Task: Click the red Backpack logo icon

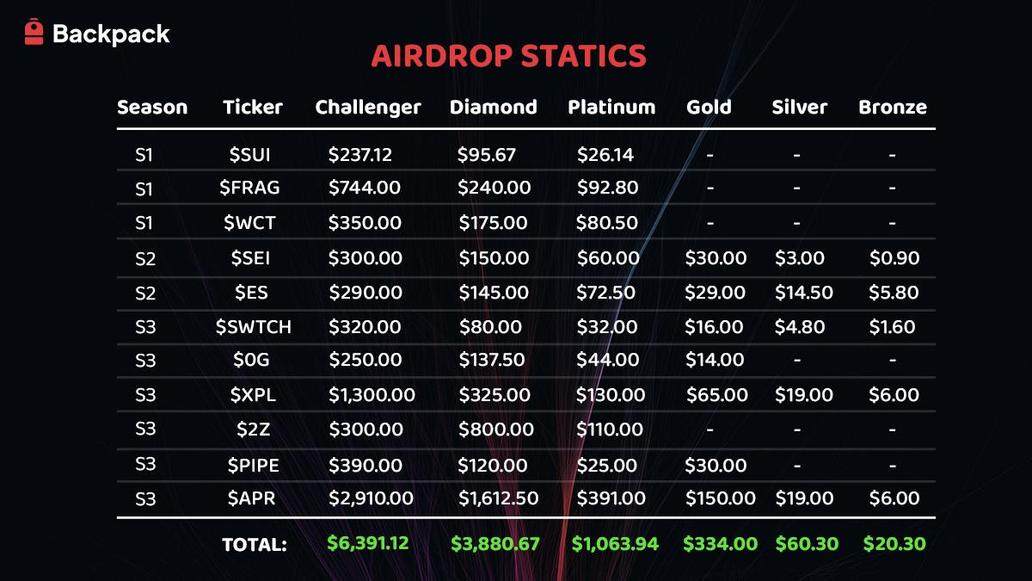Action: (34, 33)
